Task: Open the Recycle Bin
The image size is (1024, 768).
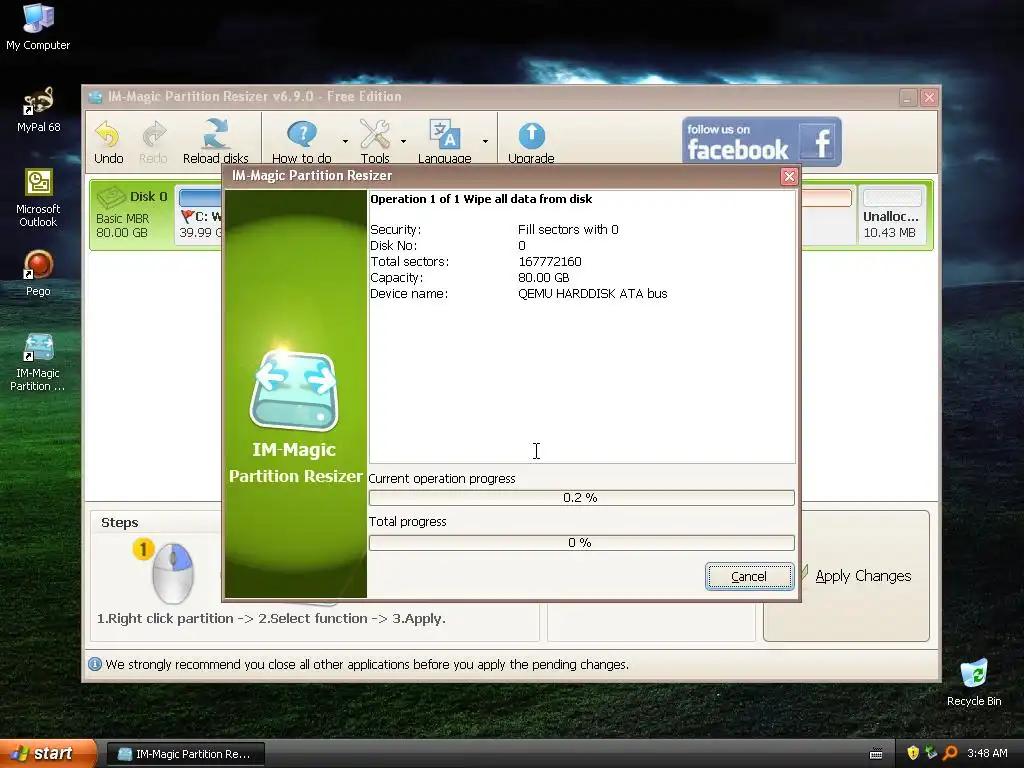Action: pos(974,682)
